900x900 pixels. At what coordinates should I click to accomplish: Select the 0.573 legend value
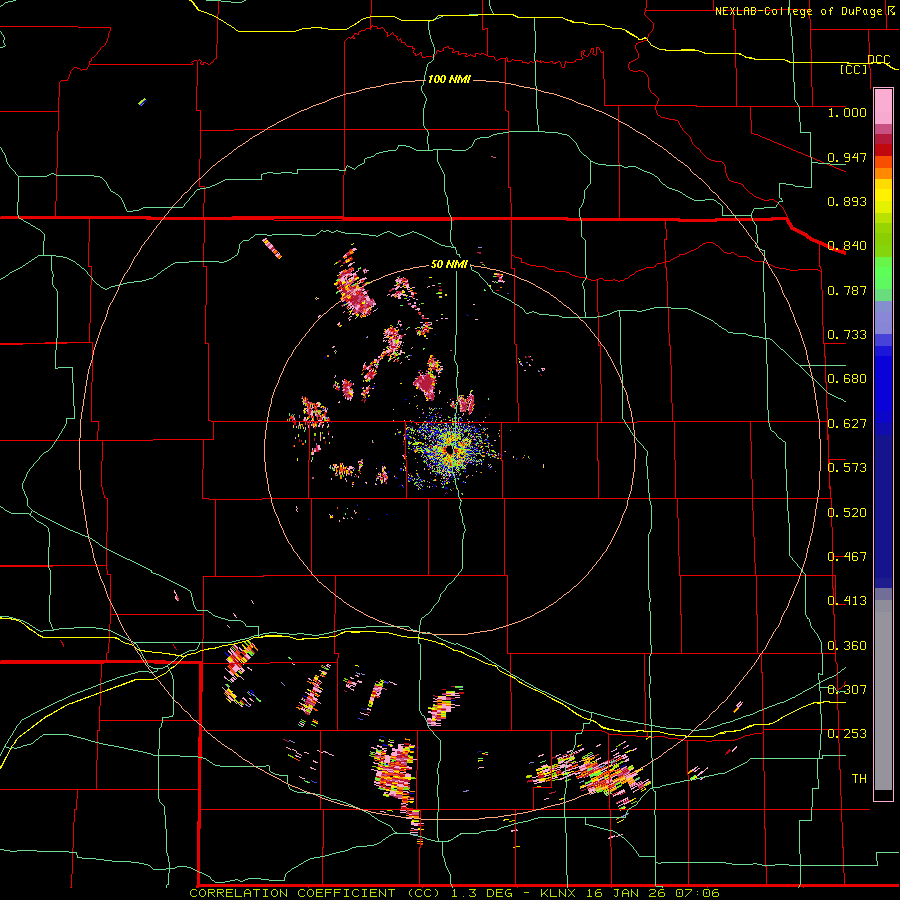click(x=847, y=467)
